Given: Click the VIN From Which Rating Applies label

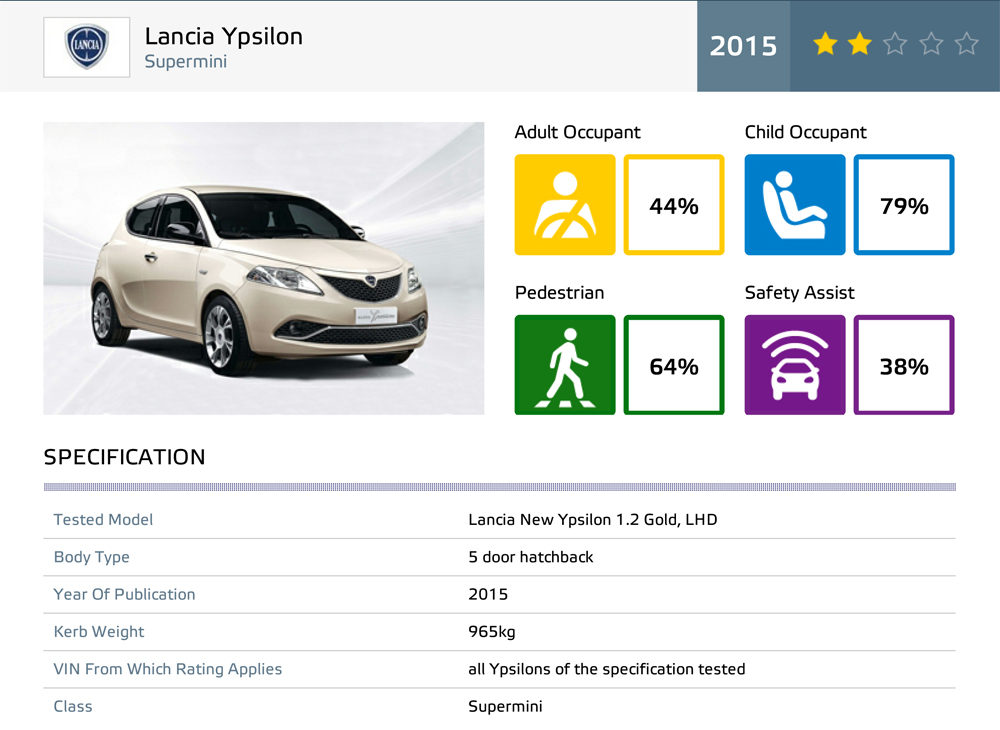Looking at the screenshot, I should coord(168,669).
